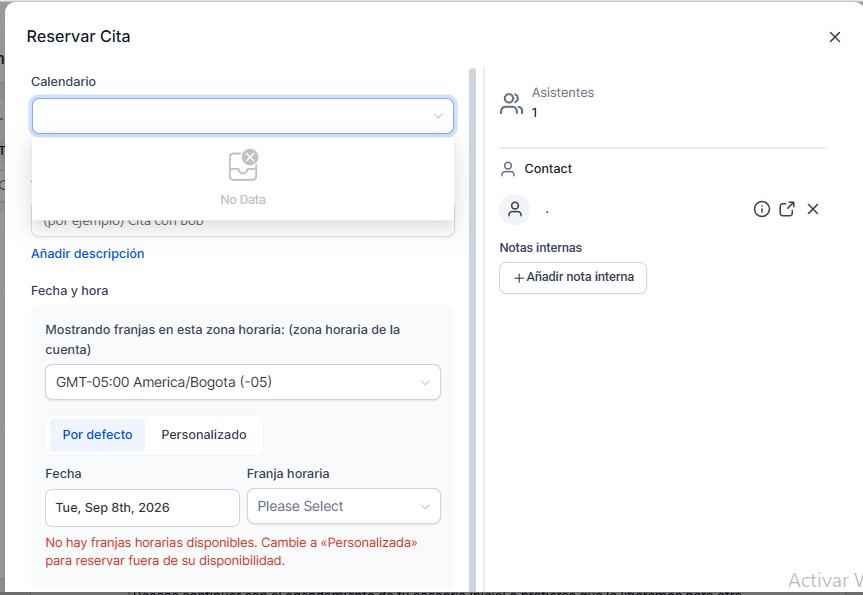Click the contact avatar icon

515,209
